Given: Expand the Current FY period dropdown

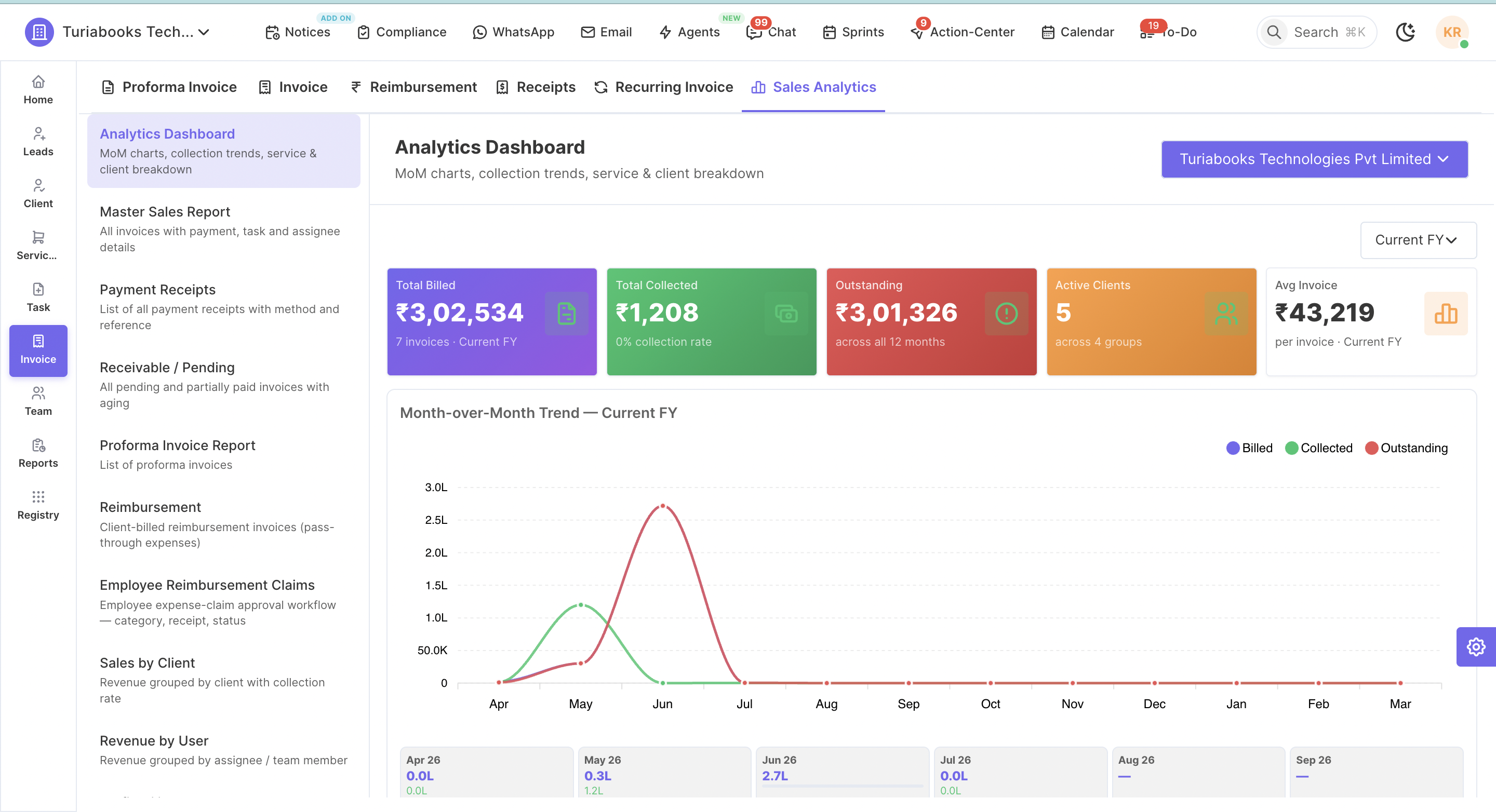Looking at the screenshot, I should click(x=1418, y=240).
